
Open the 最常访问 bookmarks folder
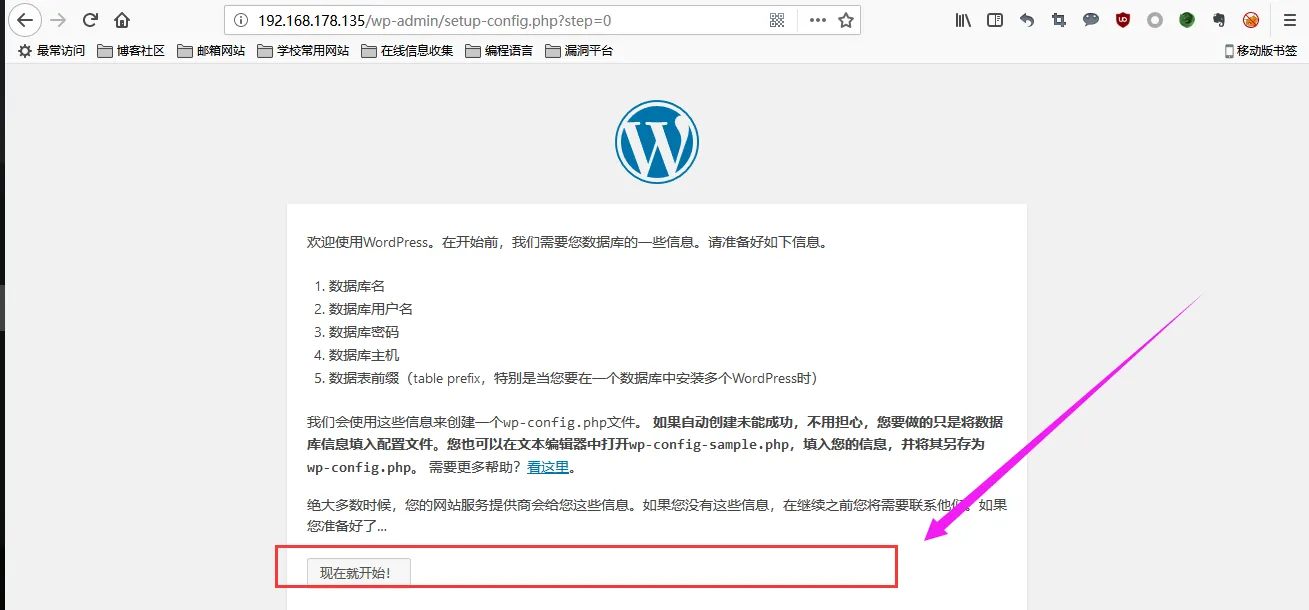pos(52,50)
